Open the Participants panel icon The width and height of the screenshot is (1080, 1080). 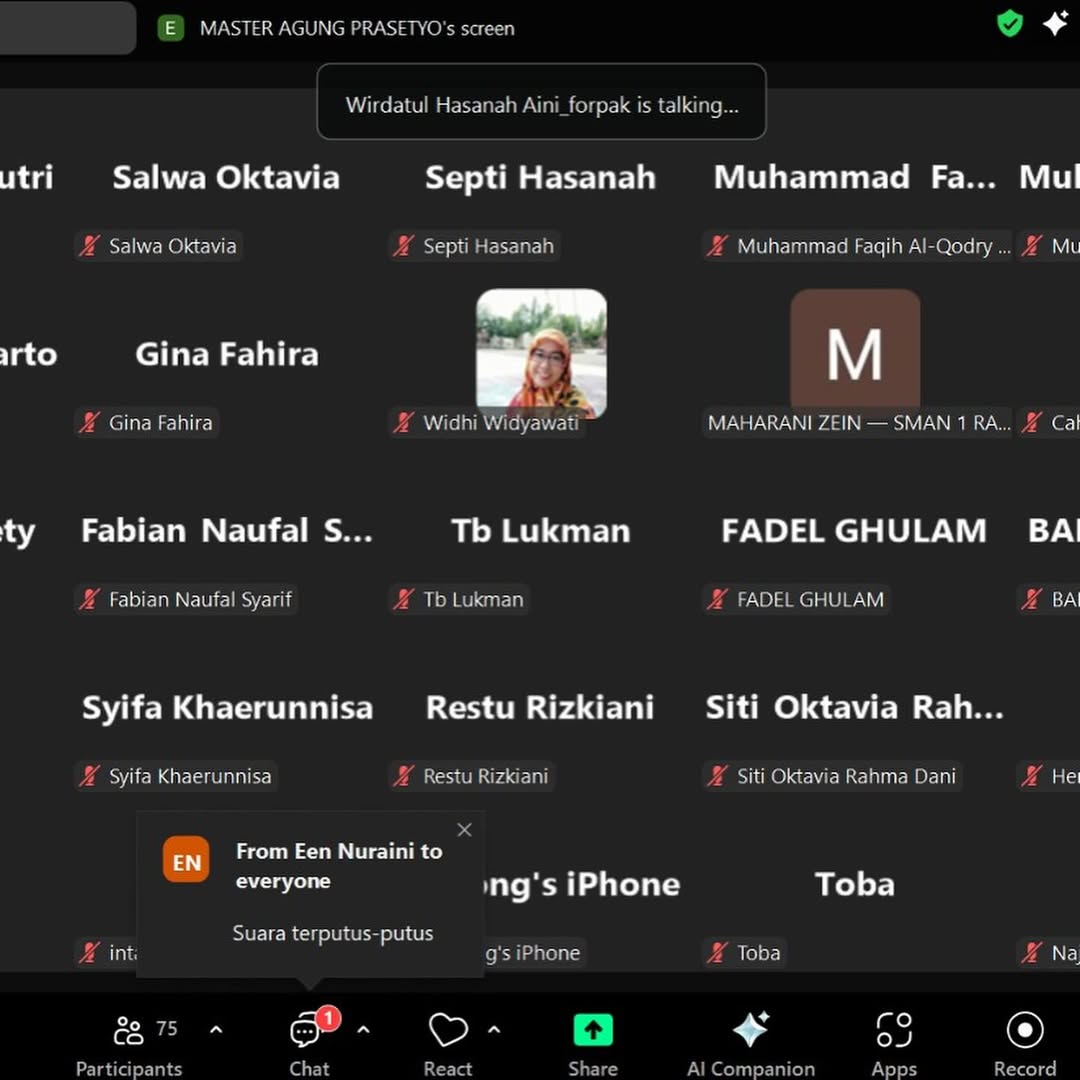click(129, 1030)
